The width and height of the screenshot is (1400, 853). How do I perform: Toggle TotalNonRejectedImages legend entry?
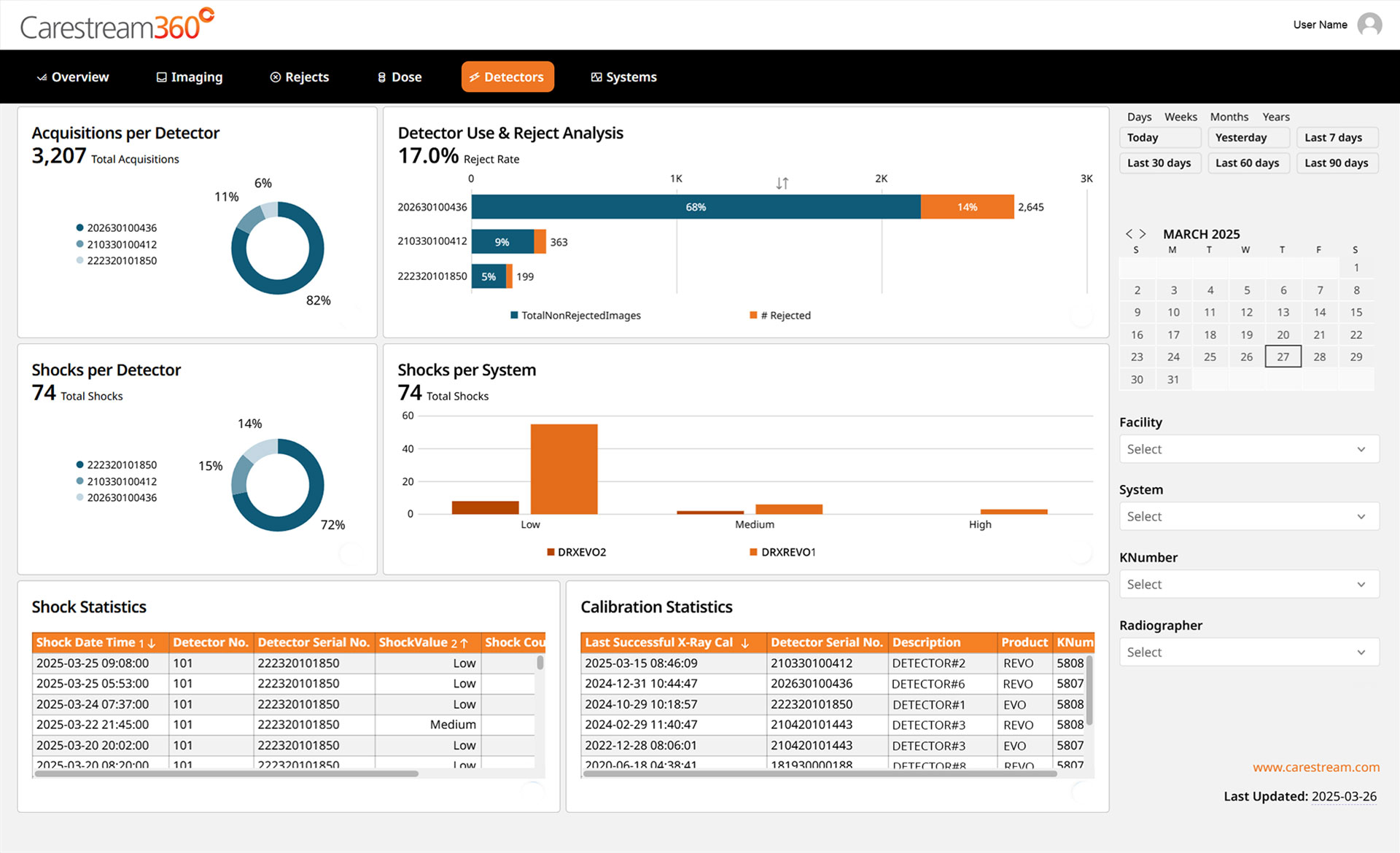coord(576,316)
